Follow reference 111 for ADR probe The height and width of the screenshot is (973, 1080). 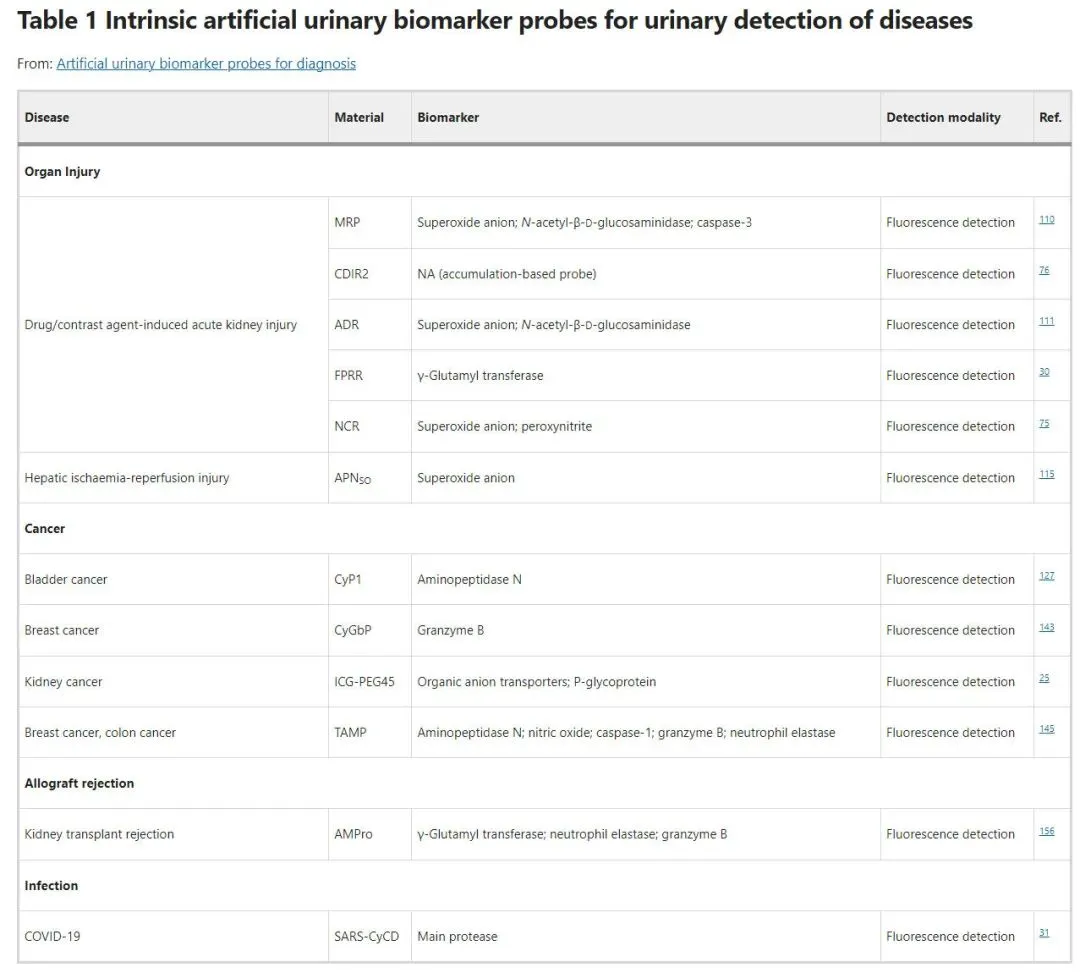[x=1046, y=321]
